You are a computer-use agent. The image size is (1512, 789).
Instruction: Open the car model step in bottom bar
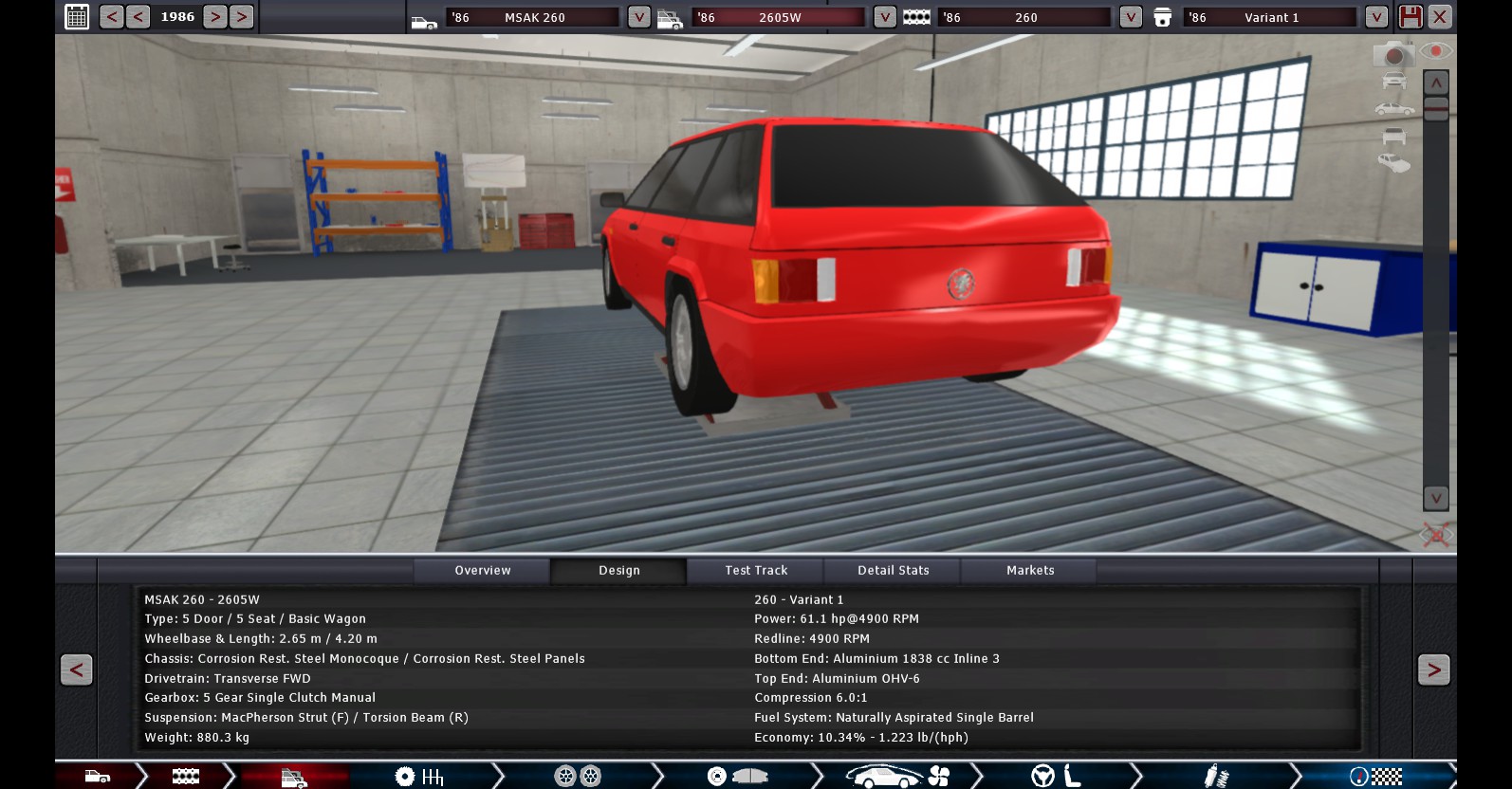(98, 777)
